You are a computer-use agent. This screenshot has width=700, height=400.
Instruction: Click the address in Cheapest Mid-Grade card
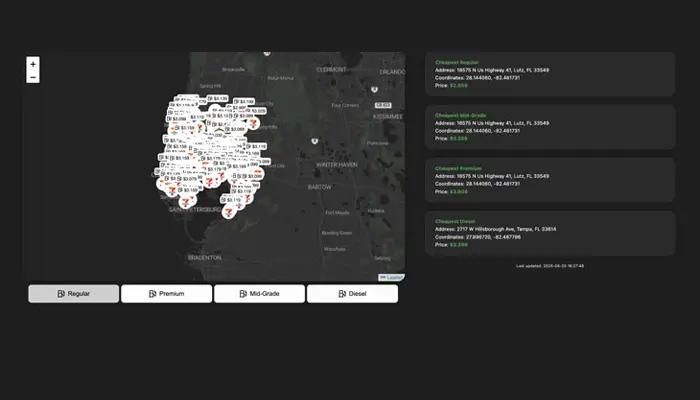(492, 123)
